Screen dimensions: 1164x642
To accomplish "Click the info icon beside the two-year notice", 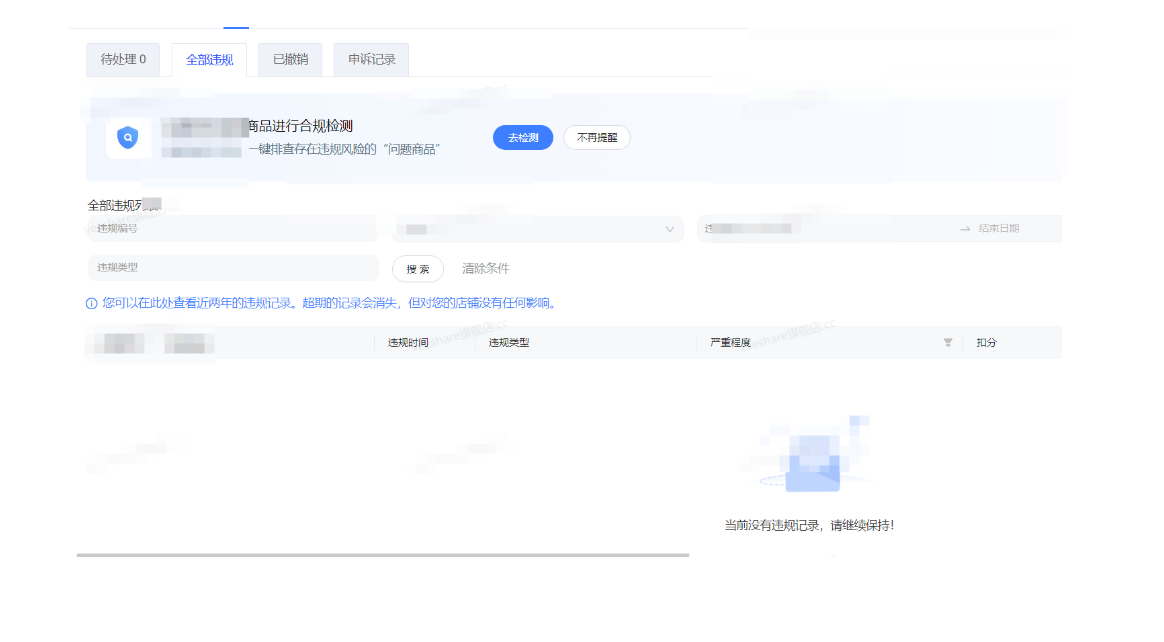I will [92, 303].
